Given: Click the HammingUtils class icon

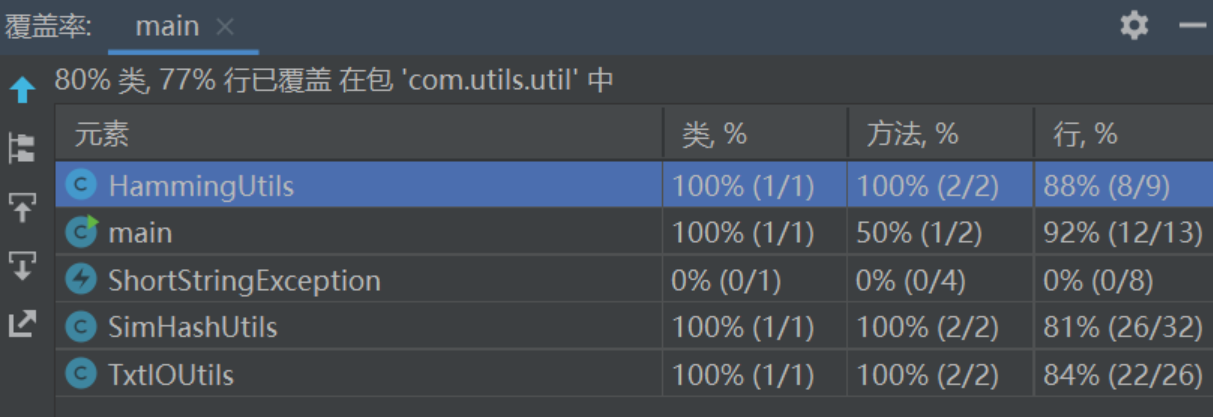Looking at the screenshot, I should point(80,185).
